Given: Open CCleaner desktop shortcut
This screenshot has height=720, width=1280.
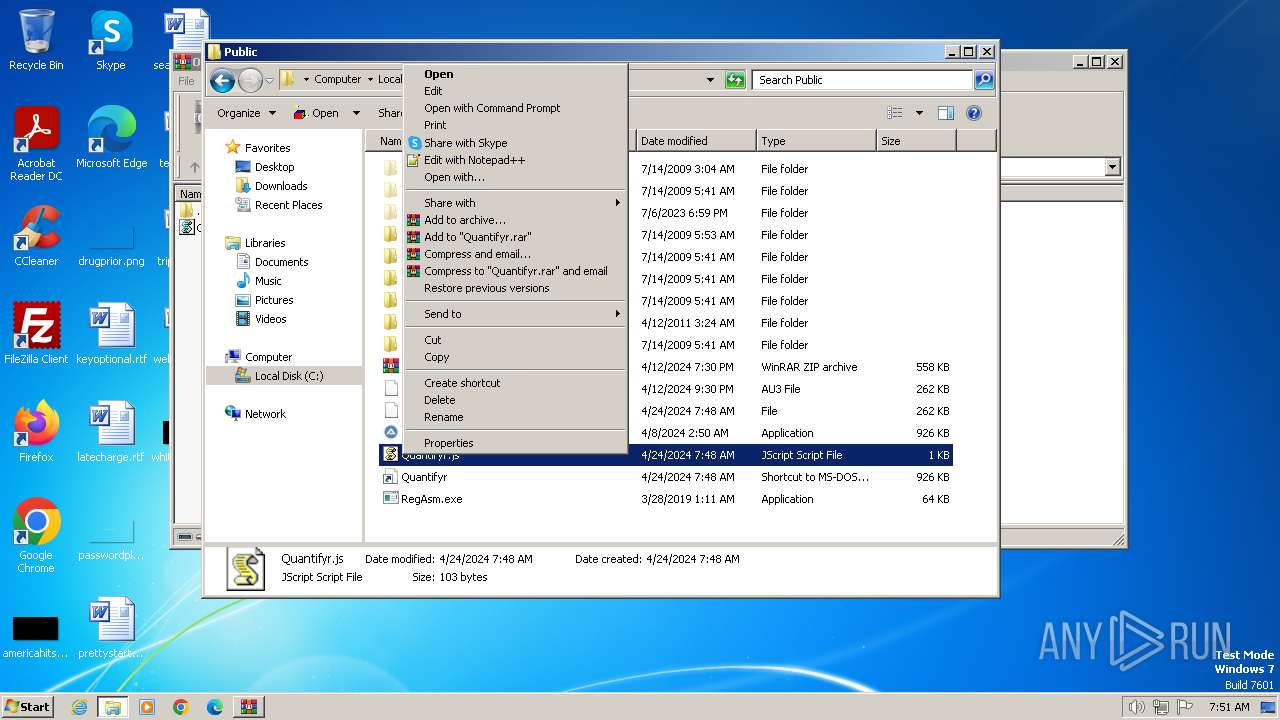Looking at the screenshot, I should point(36,236).
